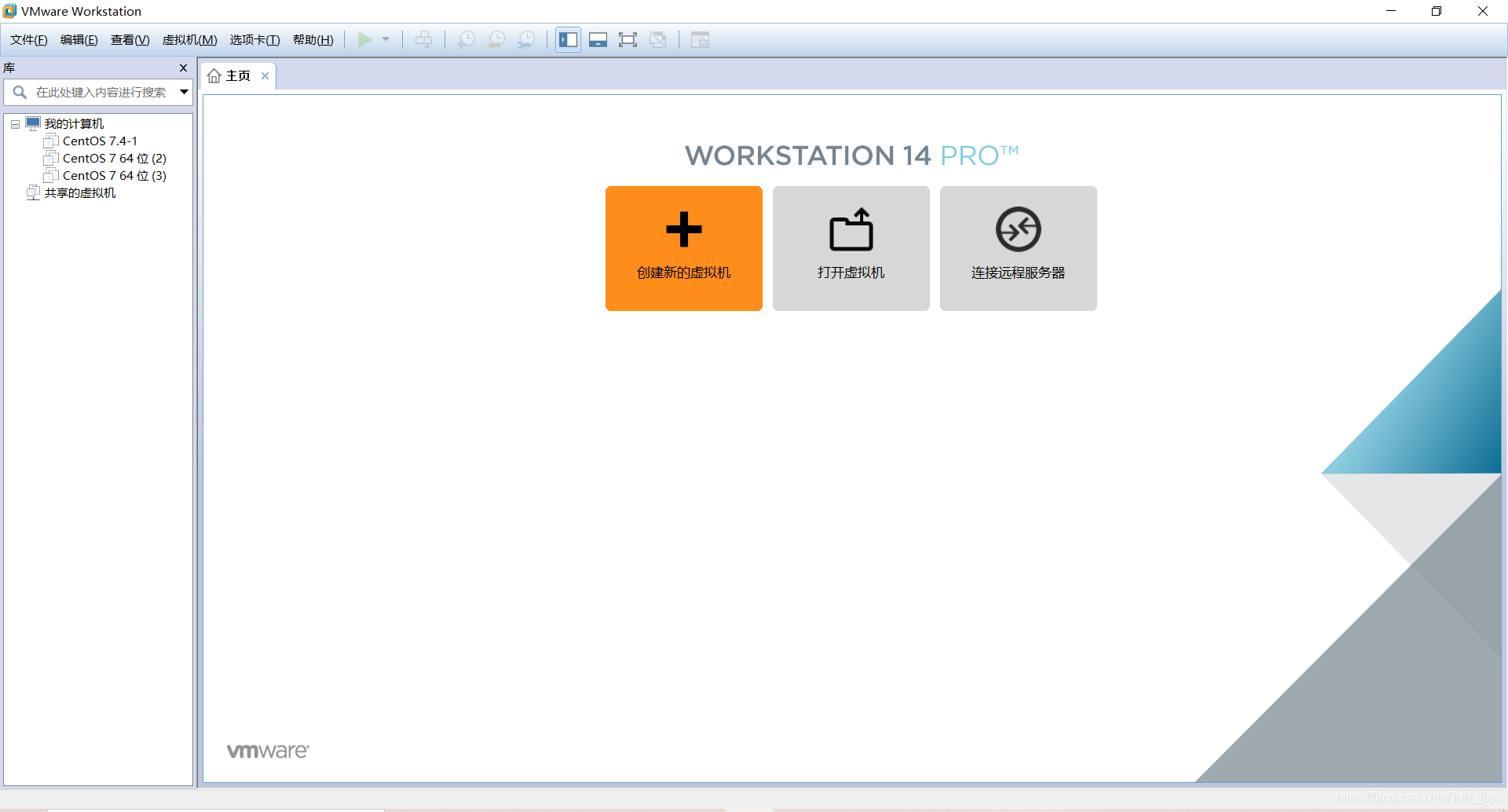The height and width of the screenshot is (812, 1508).
Task: Close the 主页 tab
Action: 265,76
